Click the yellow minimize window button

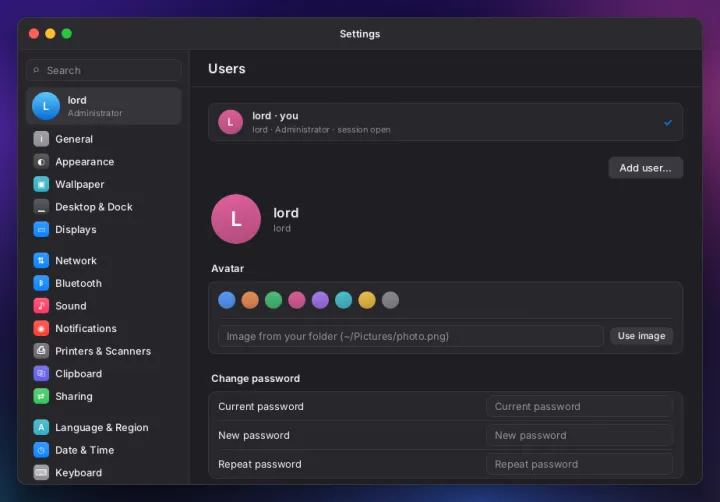[51, 34]
